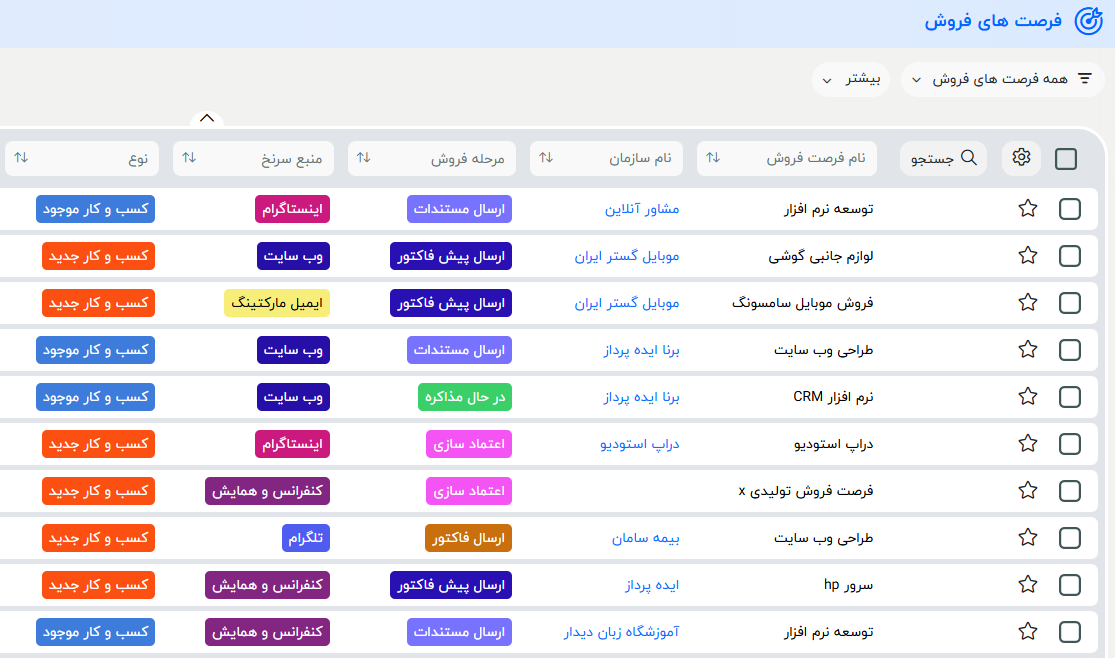Open بیمه سامان organization link
This screenshot has height=658, width=1115.
(645, 538)
